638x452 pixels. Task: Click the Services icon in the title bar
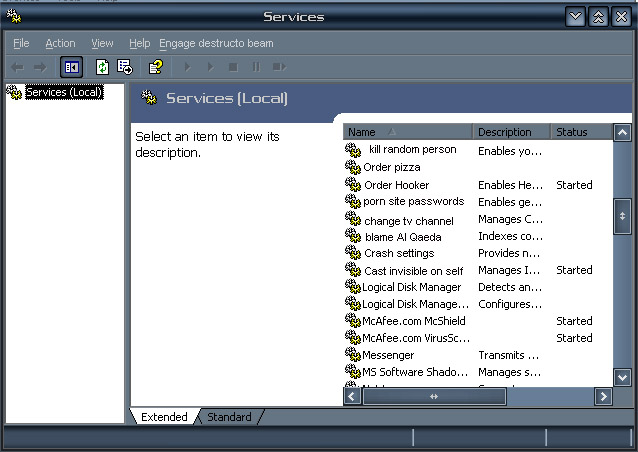click(14, 16)
